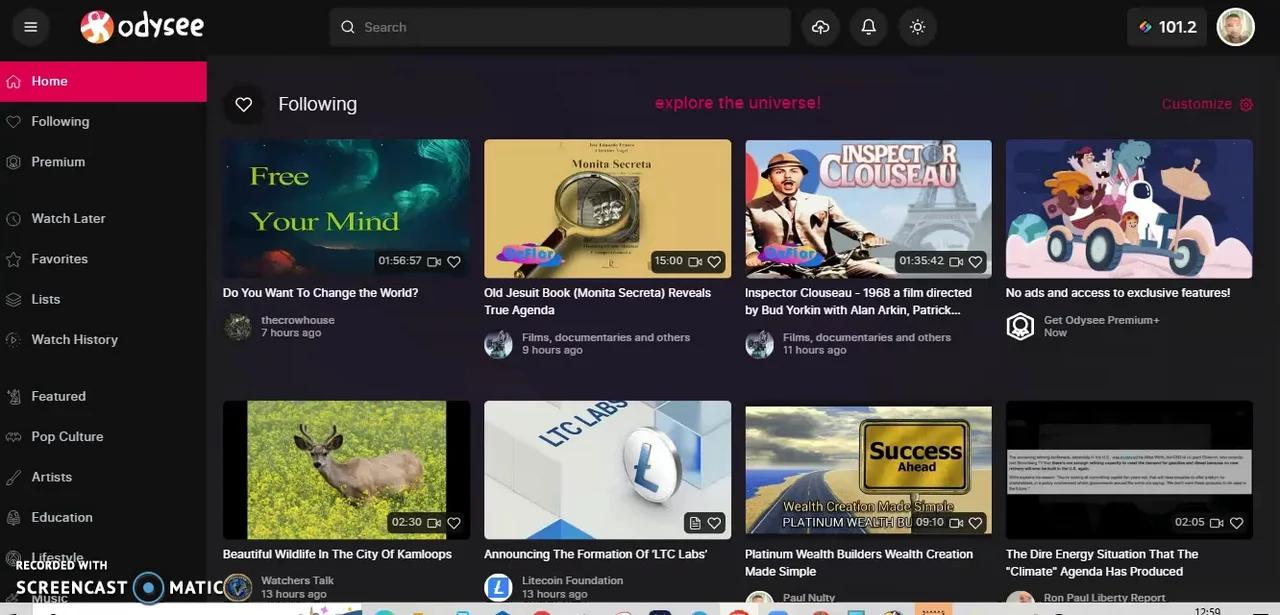Screen dimensions: 1280x615
Task: Click the heart icon beside Following heading
Action: tap(243, 104)
